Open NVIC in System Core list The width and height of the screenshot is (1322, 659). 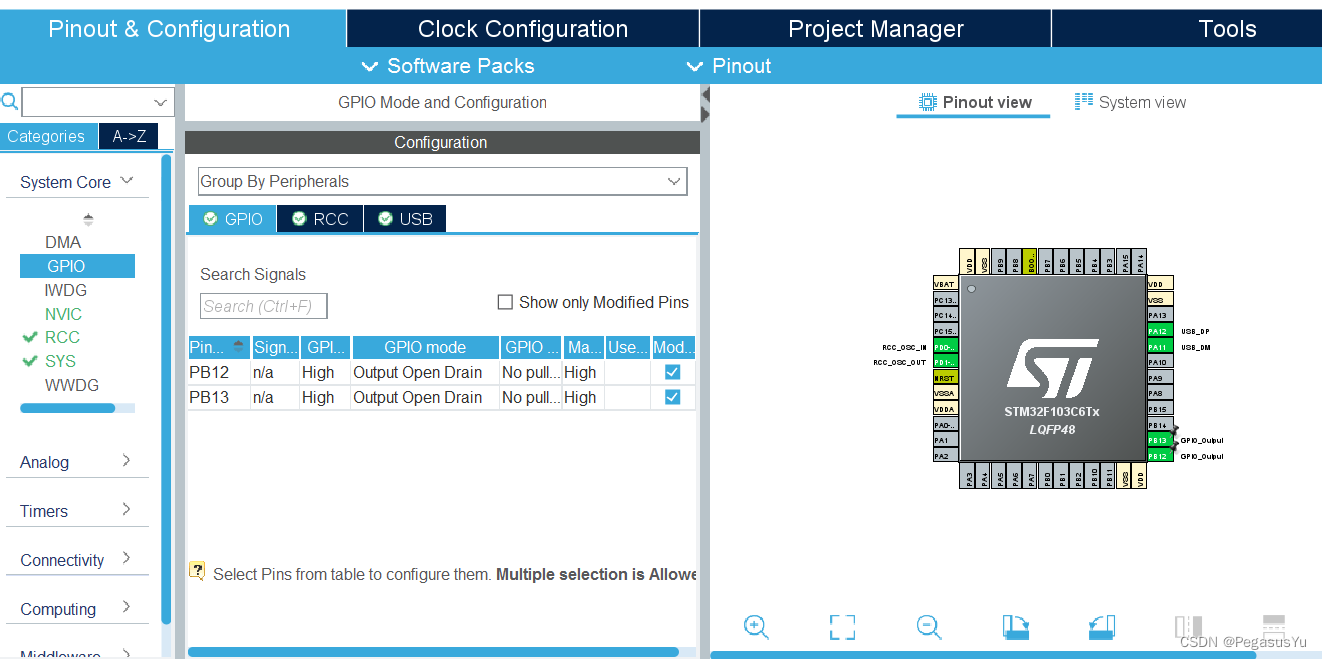63,314
